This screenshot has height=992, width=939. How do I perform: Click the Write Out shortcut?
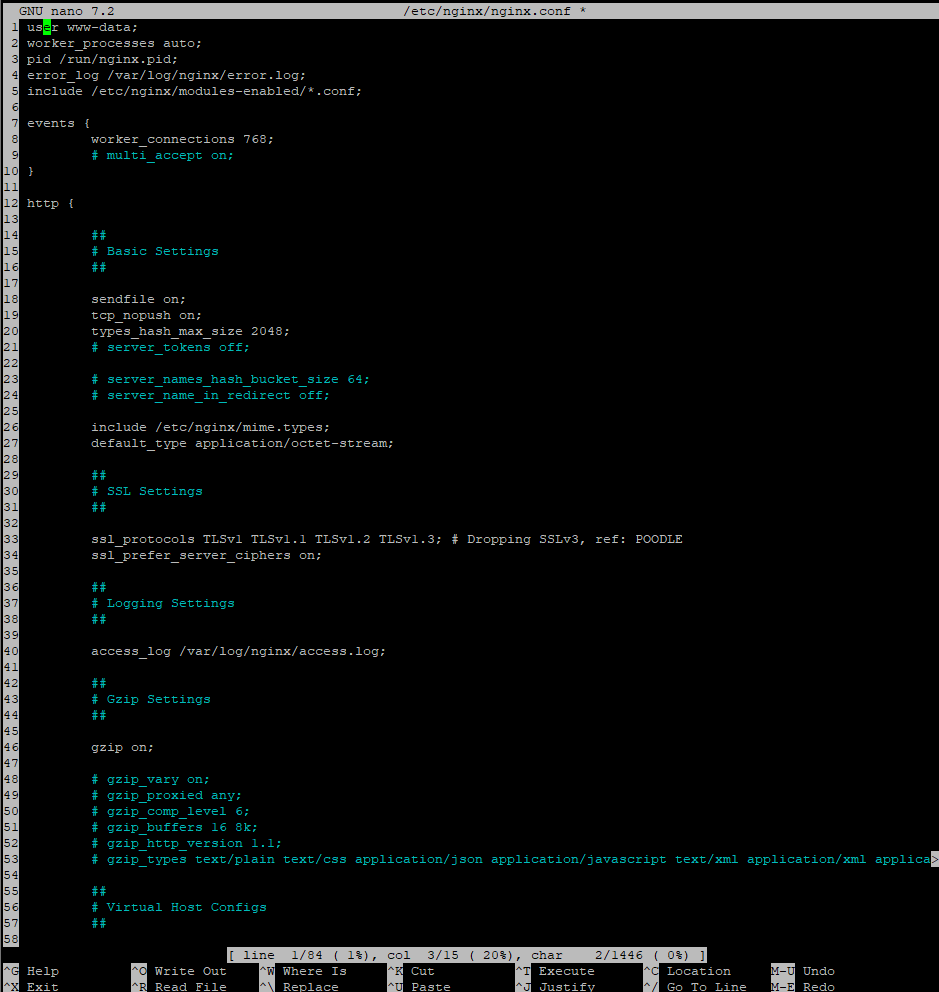(190, 971)
